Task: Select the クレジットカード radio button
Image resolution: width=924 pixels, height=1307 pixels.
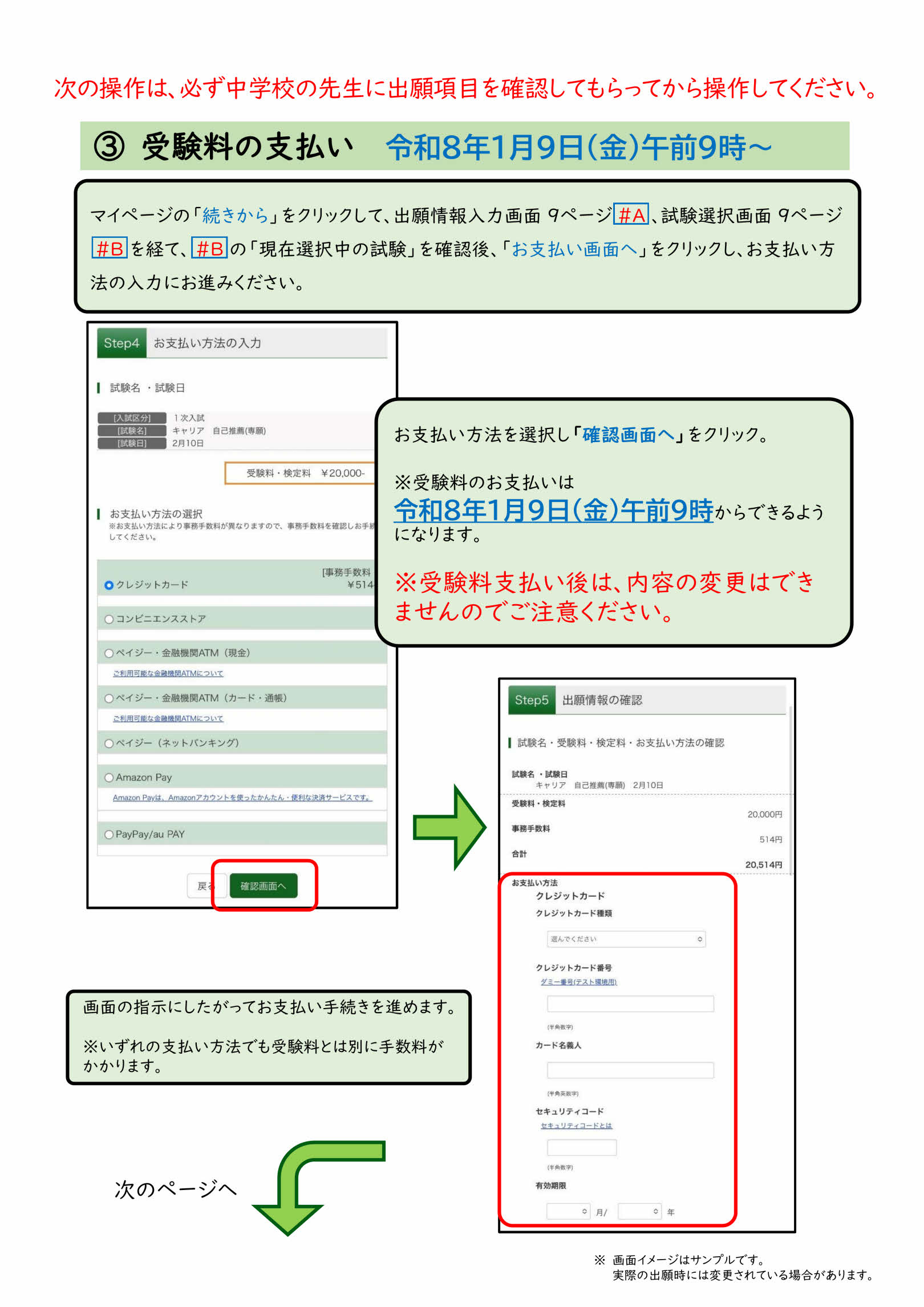Action: [109, 585]
